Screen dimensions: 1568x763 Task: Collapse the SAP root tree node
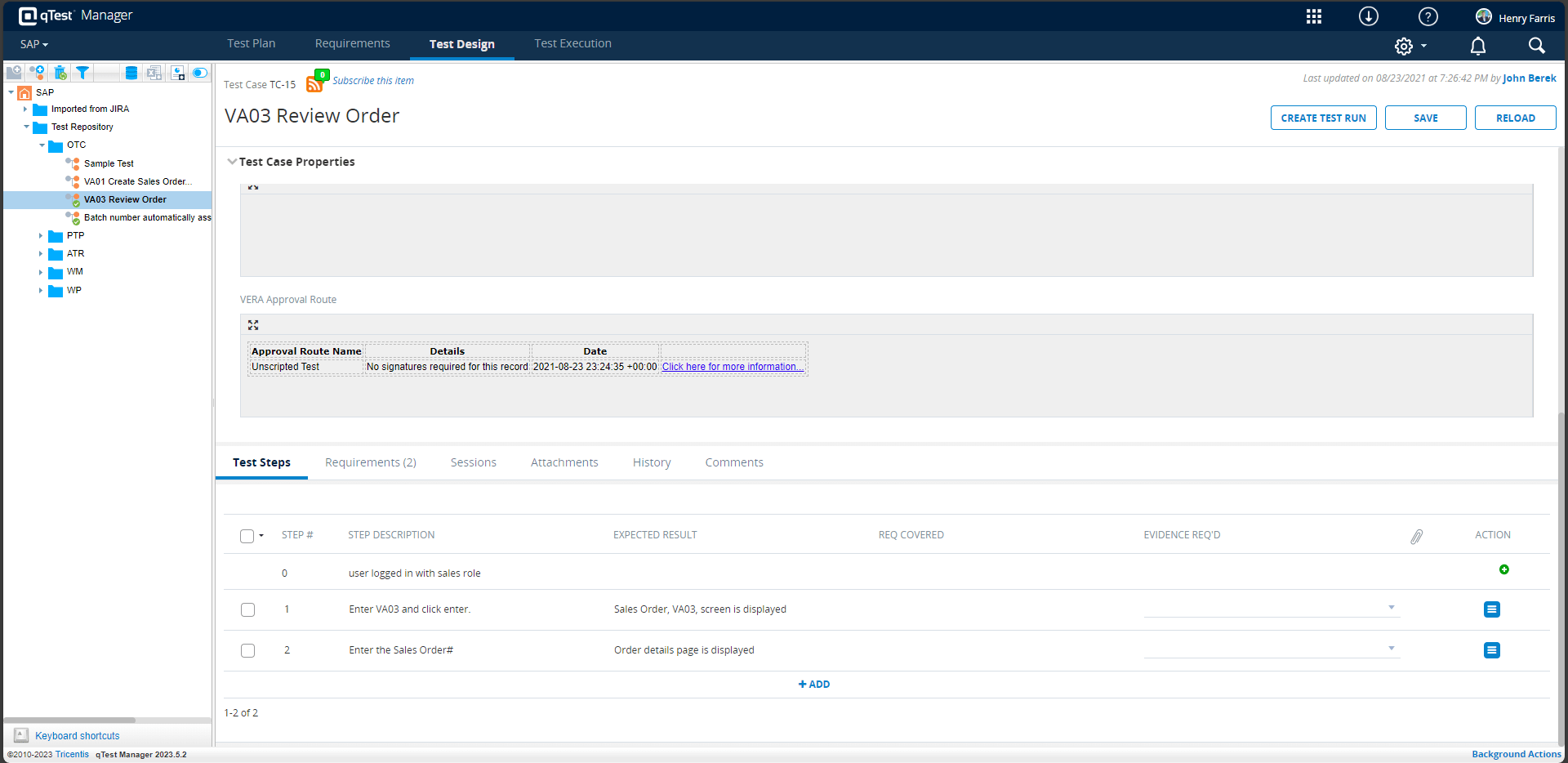point(11,92)
